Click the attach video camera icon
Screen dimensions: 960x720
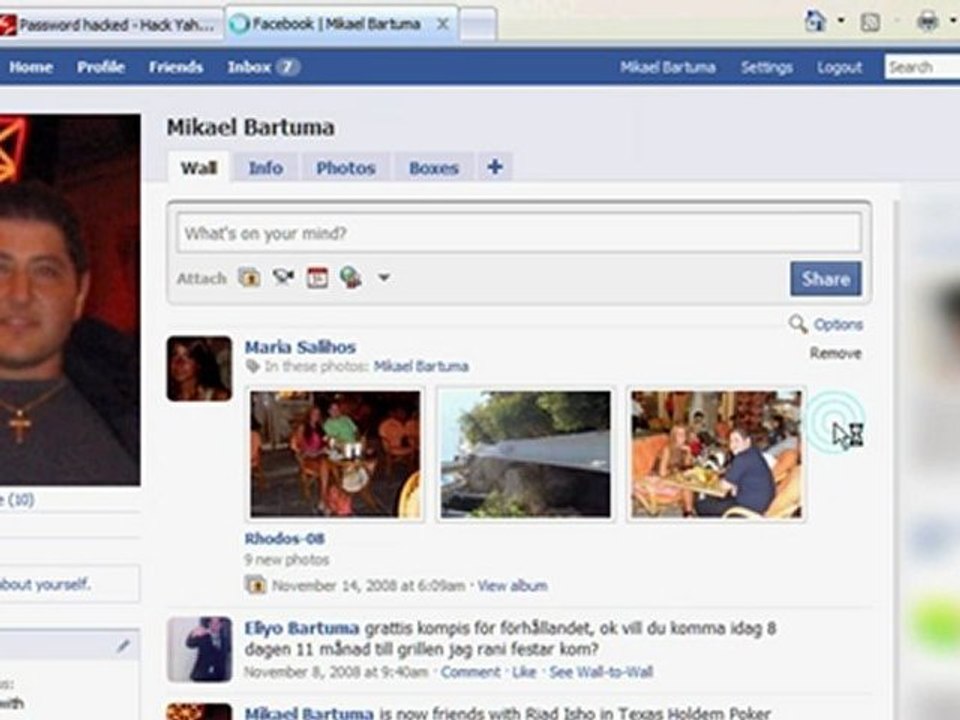[x=283, y=277]
